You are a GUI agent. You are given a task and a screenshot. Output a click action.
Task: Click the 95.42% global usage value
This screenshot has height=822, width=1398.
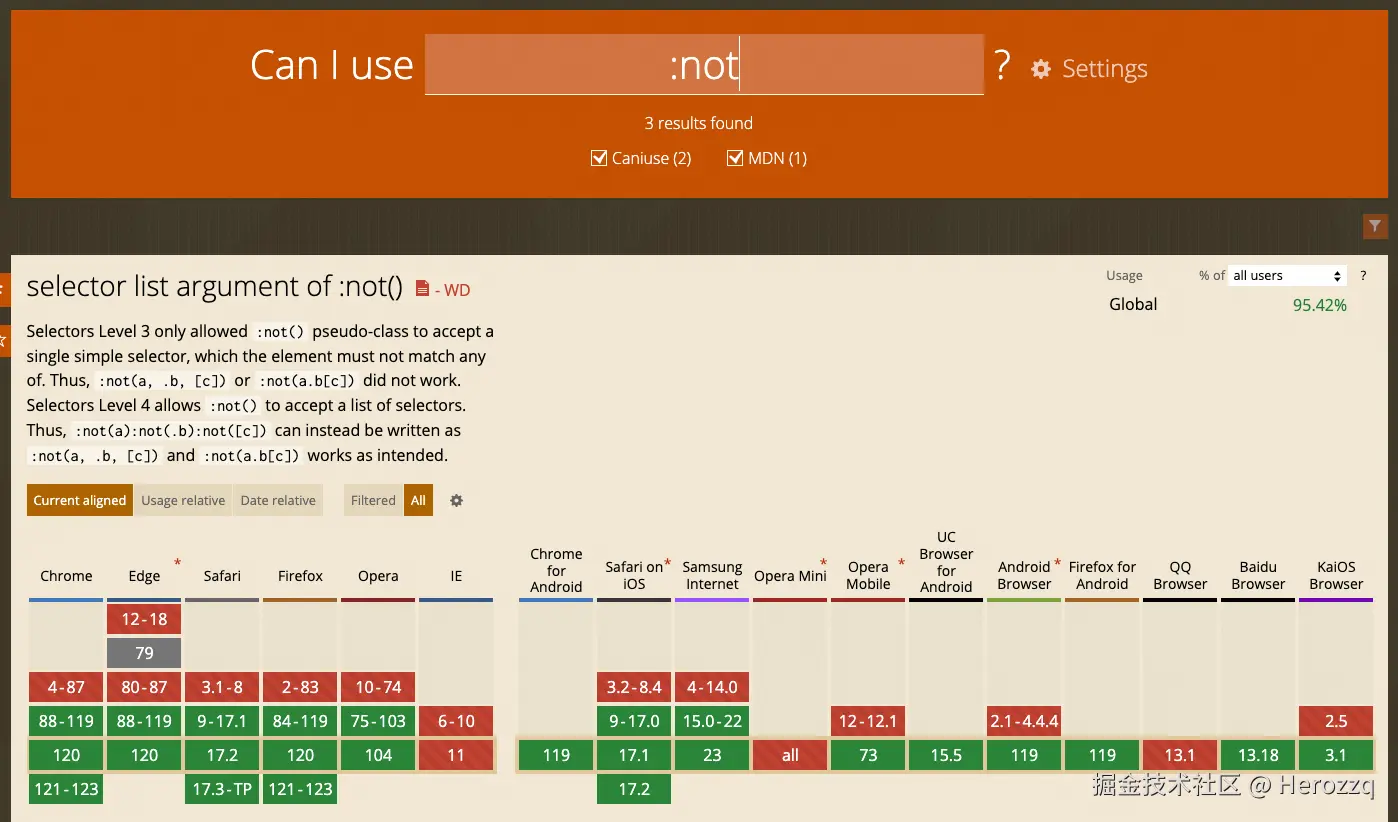(1319, 305)
